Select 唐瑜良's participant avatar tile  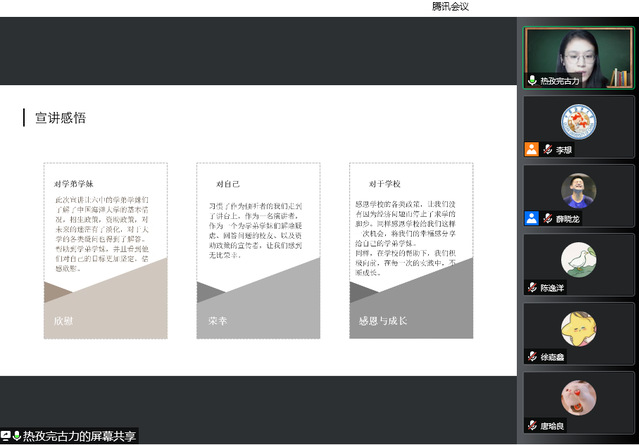click(579, 397)
